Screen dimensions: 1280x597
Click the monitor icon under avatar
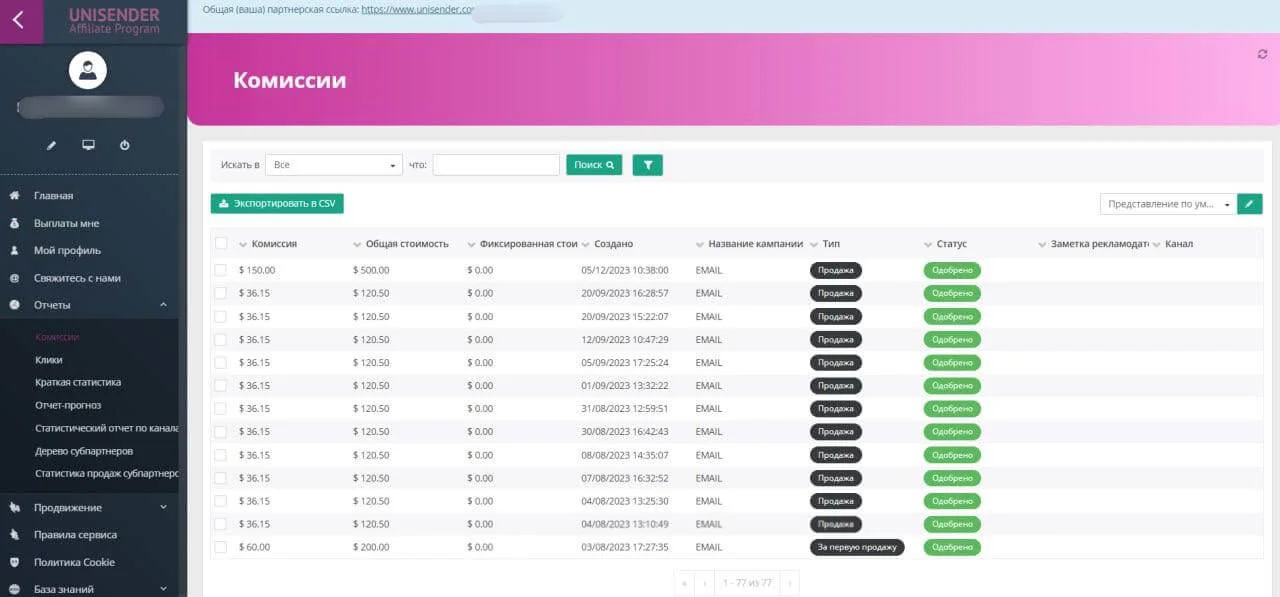[x=88, y=145]
